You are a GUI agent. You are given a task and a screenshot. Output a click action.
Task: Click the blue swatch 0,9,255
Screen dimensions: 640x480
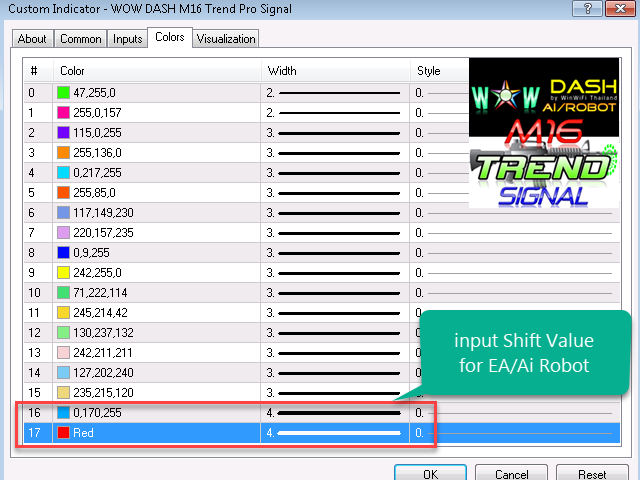pyautogui.click(x=63, y=253)
